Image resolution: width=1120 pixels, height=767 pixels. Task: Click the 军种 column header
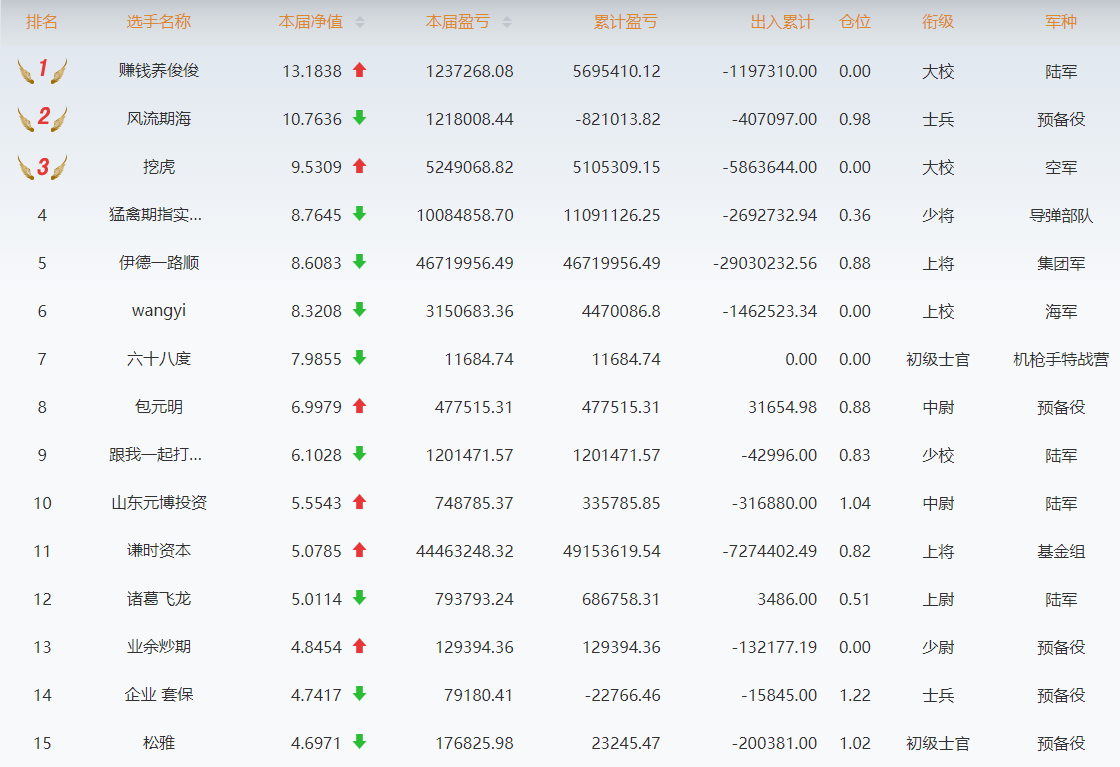click(1061, 22)
